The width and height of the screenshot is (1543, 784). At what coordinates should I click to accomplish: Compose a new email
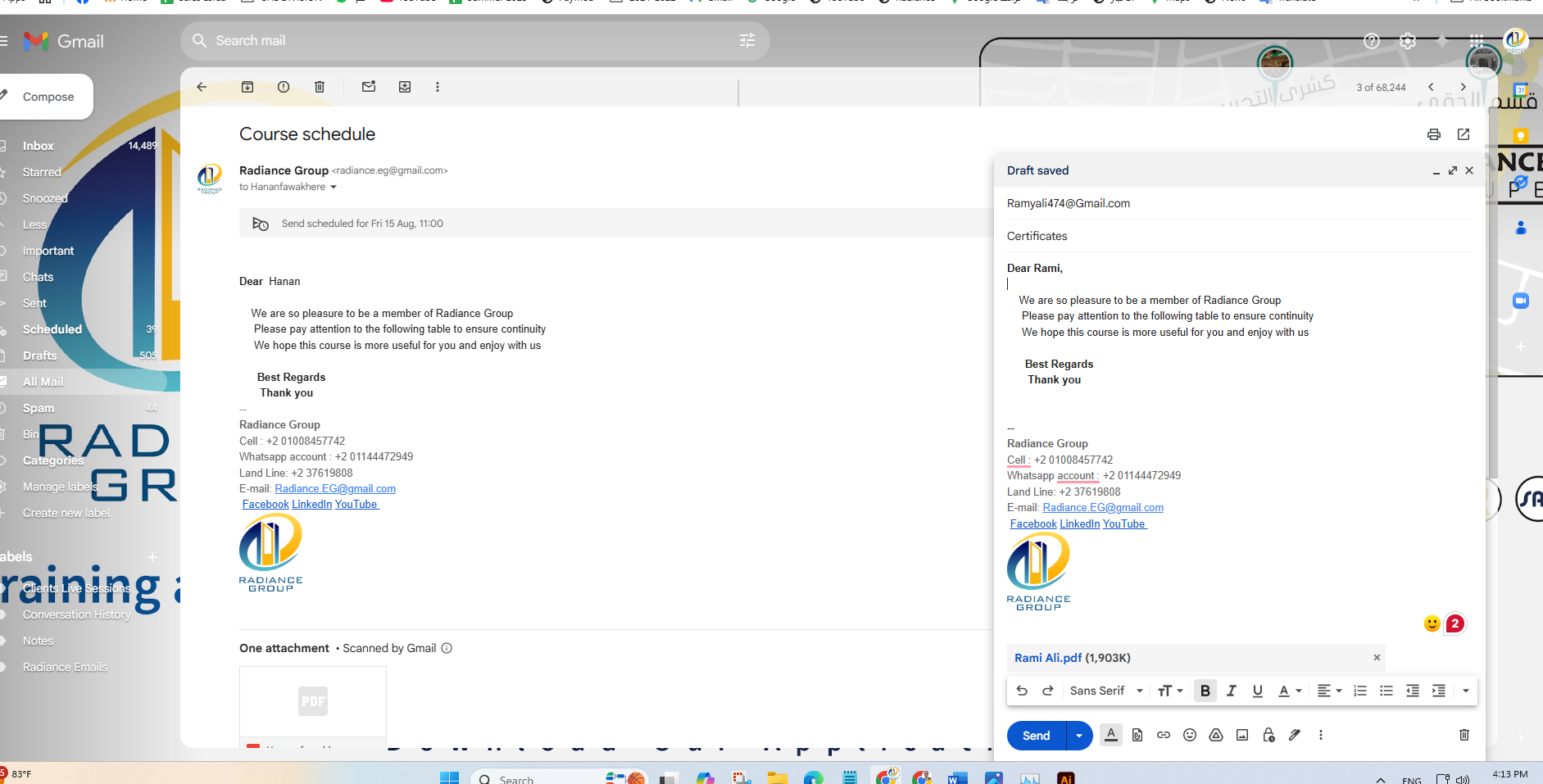coord(45,97)
